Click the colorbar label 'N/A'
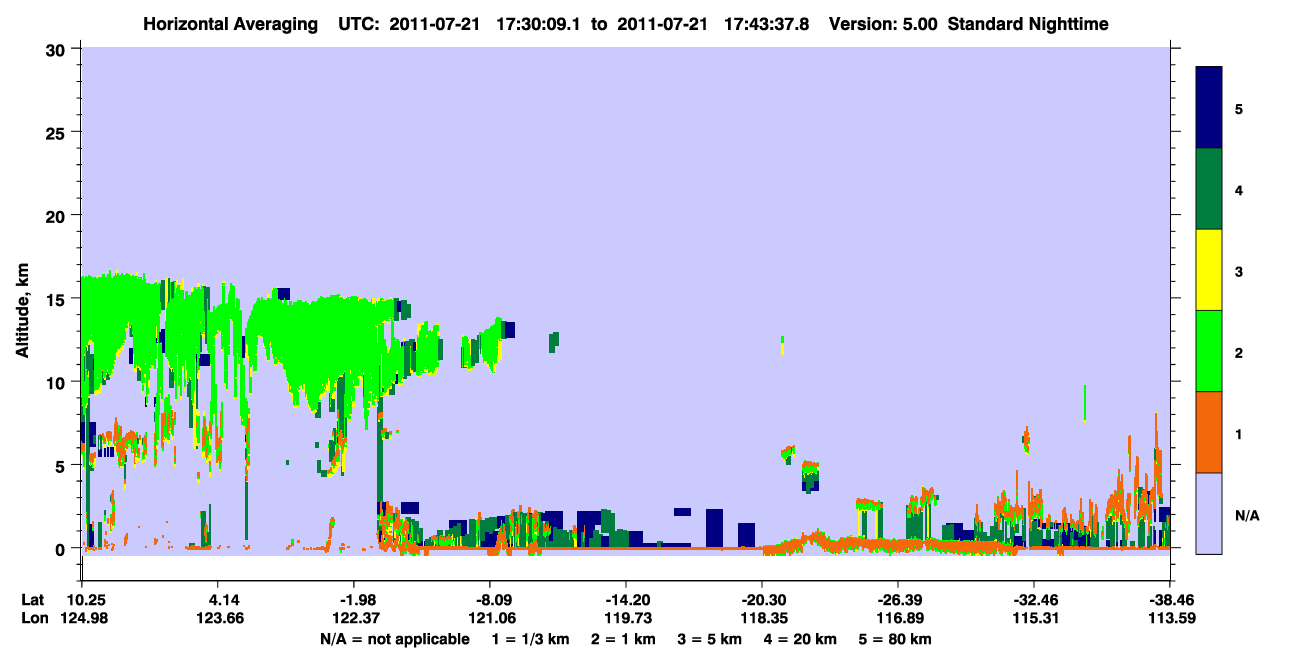Viewport: 1300px width, 667px height. [x=1246, y=515]
